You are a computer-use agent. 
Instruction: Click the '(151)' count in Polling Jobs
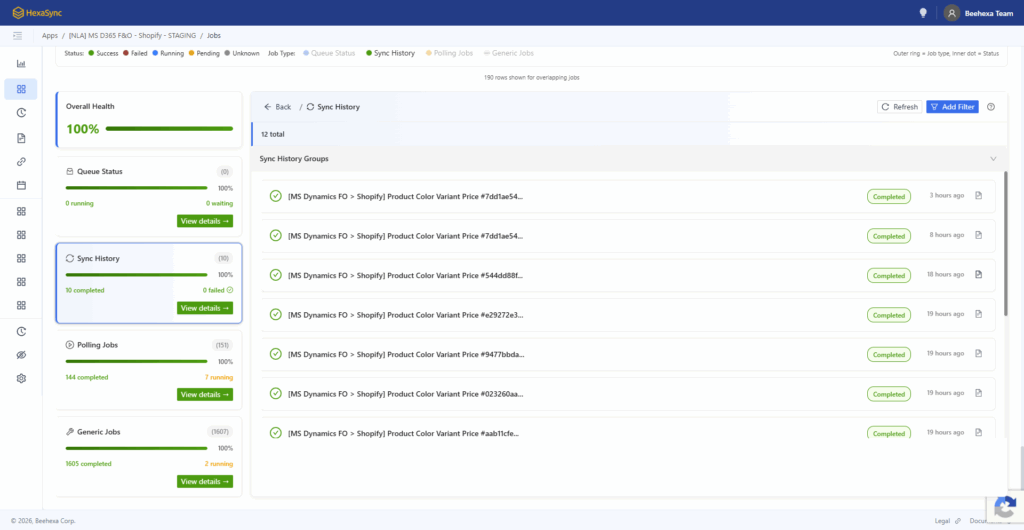click(223, 345)
